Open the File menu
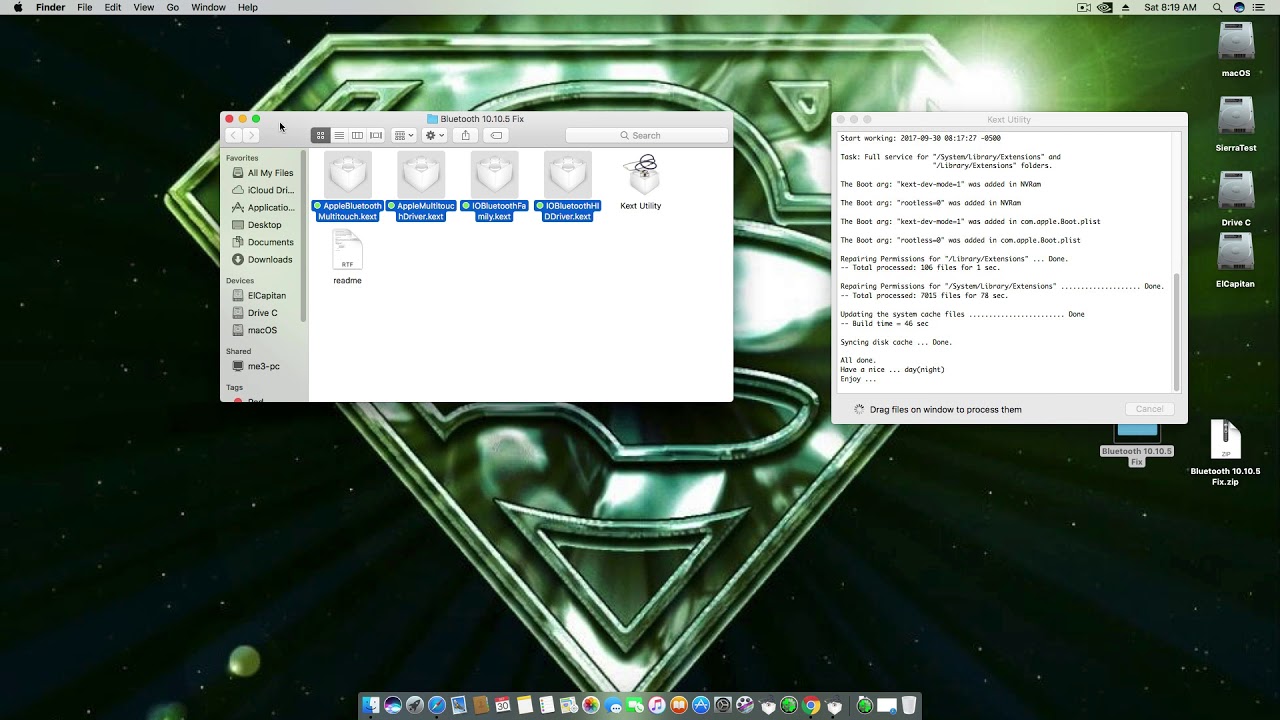 click(x=85, y=7)
